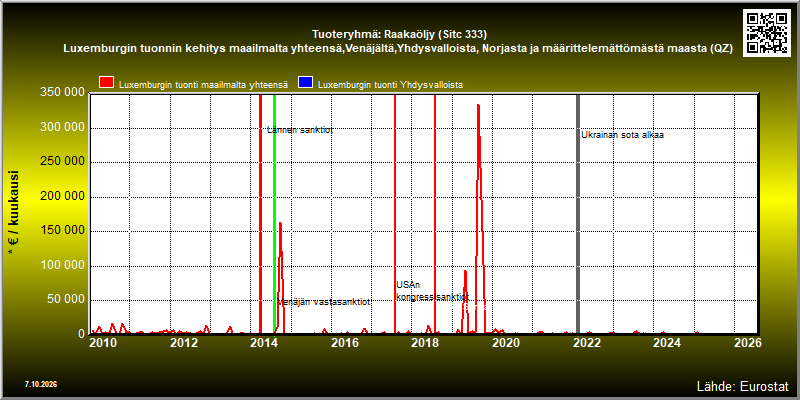800x400 pixels.
Task: Click the y-axis value 350 000
Action: (x=62, y=93)
